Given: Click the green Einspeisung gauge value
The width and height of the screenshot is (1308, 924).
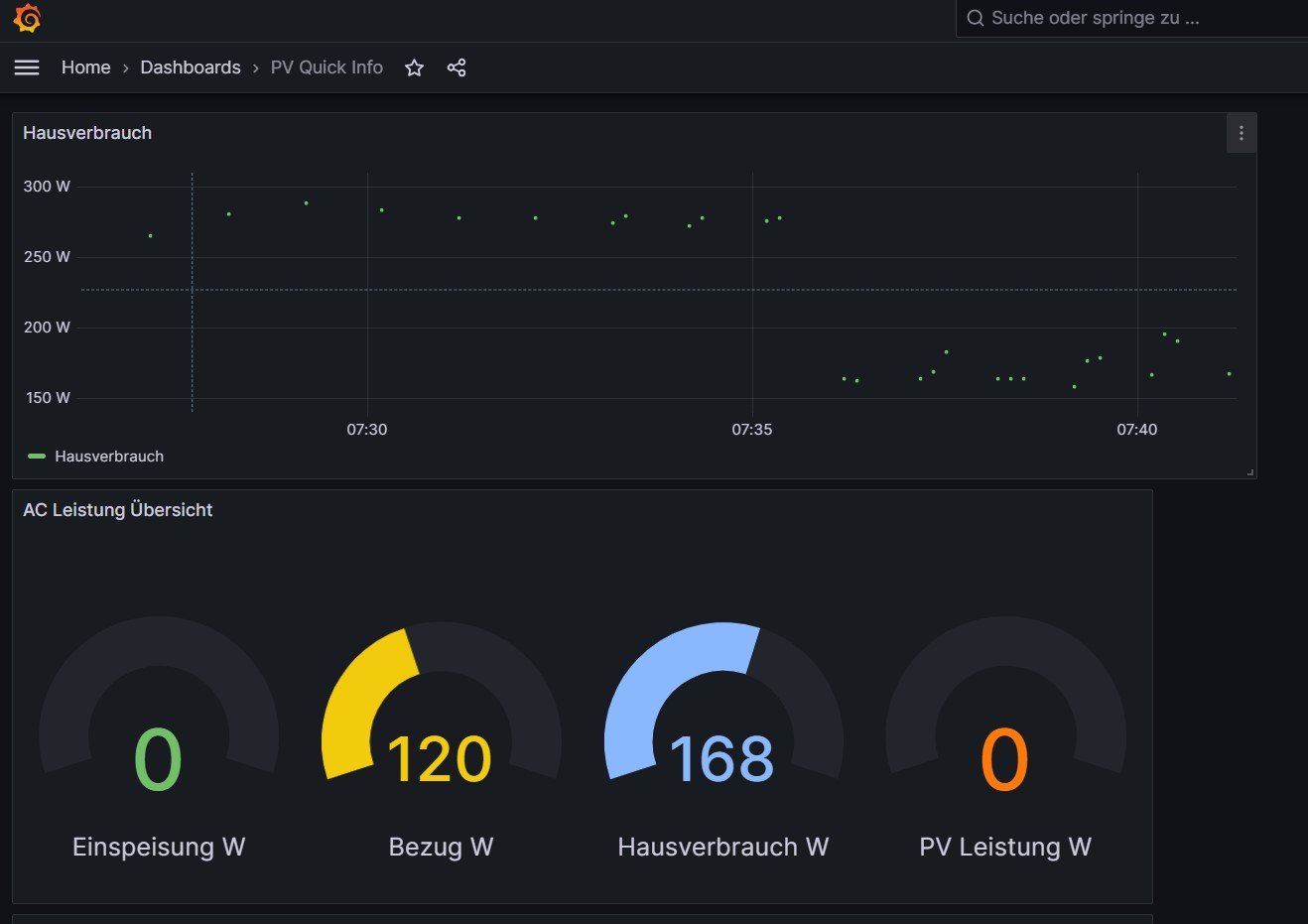Looking at the screenshot, I should click(x=158, y=759).
